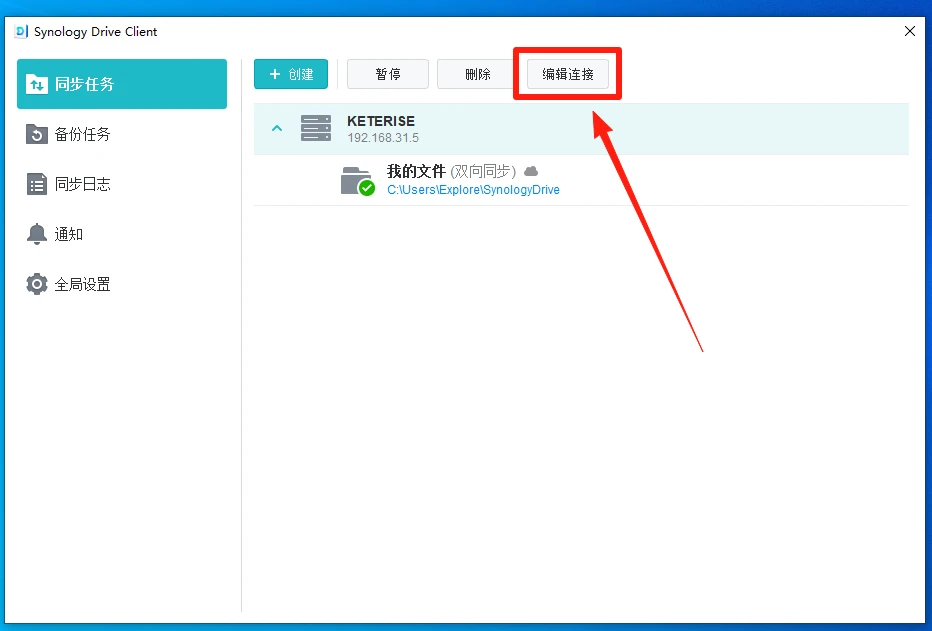Click the sync arrows icon next to 同步任务
The width and height of the screenshot is (932, 631).
(37, 84)
